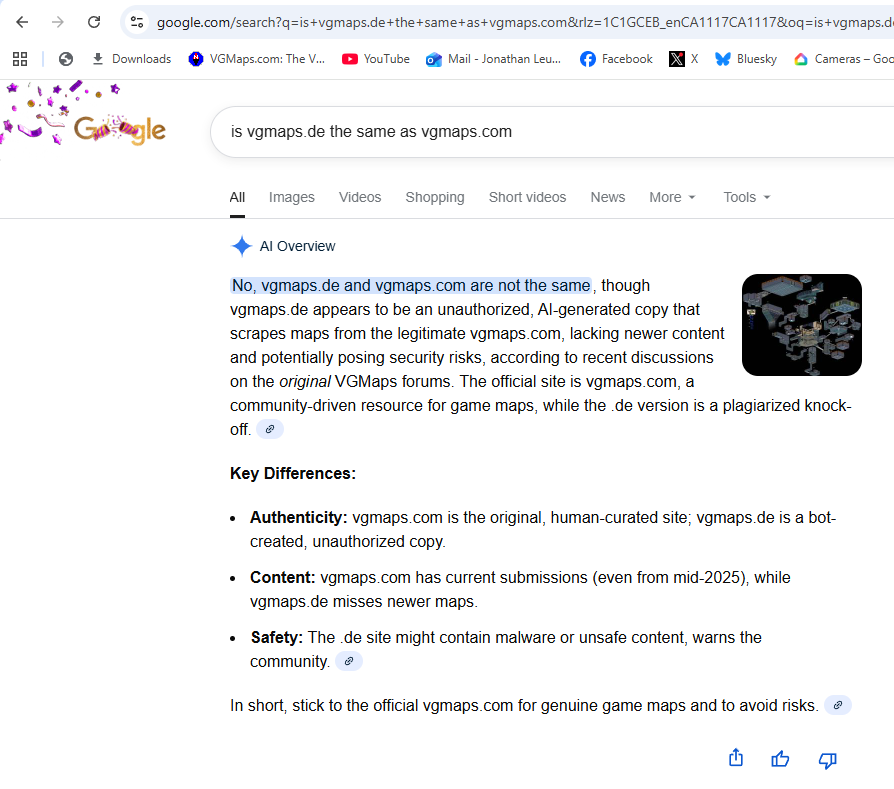Open the Short videos tab
Image resolution: width=894 pixels, height=789 pixels.
tap(527, 197)
